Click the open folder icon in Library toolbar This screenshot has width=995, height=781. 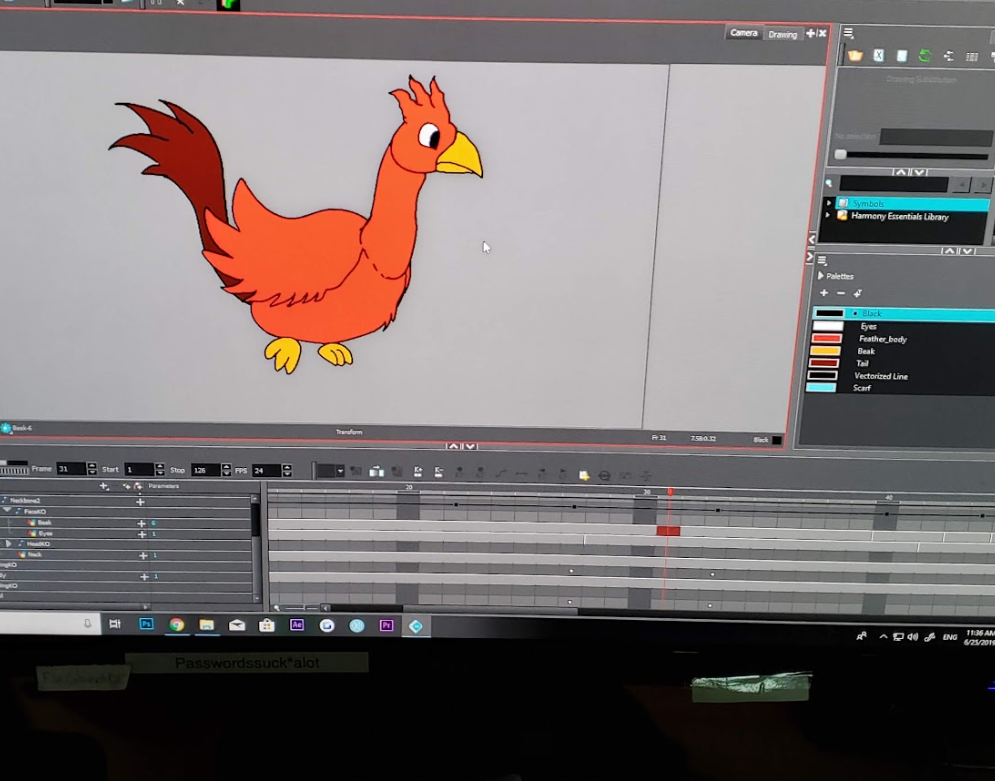(855, 56)
